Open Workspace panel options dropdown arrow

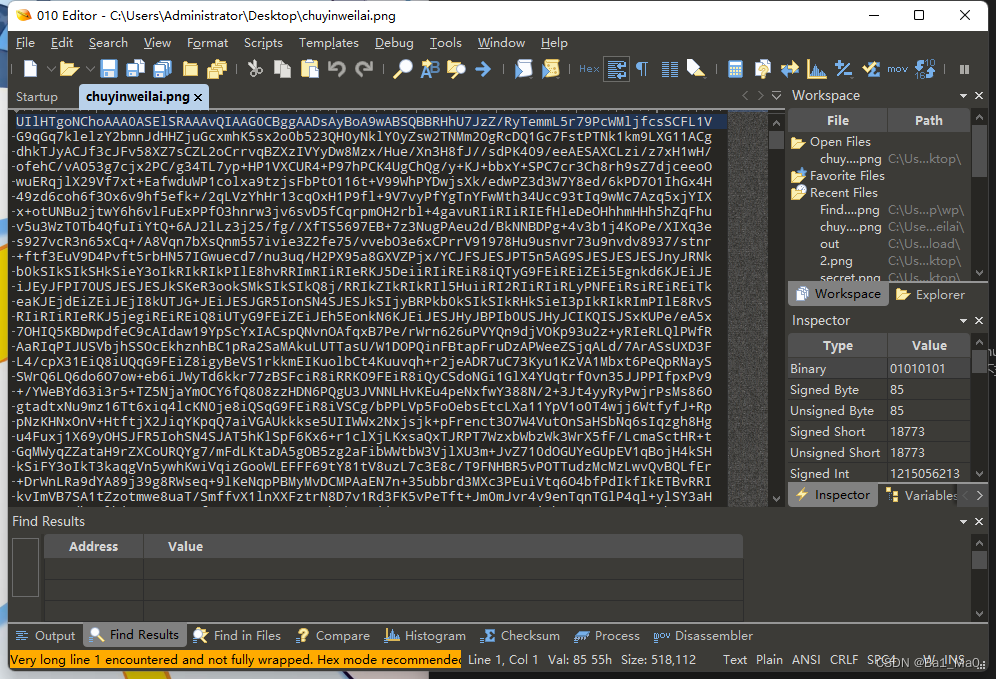click(963, 95)
